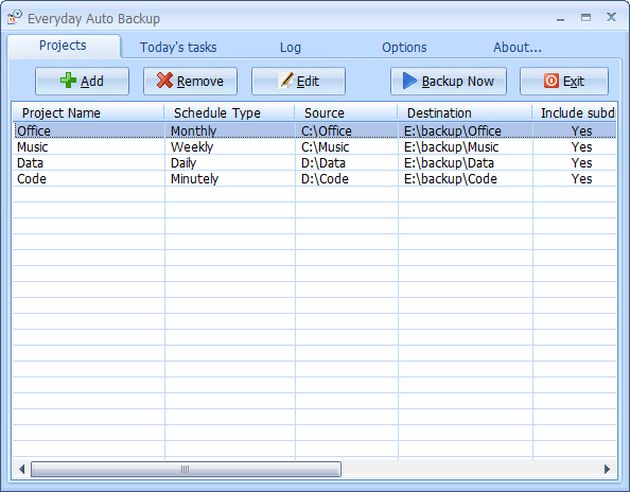630x492 pixels.
Task: Click the horizontal scrollbar left arrow
Action: (x=22, y=469)
